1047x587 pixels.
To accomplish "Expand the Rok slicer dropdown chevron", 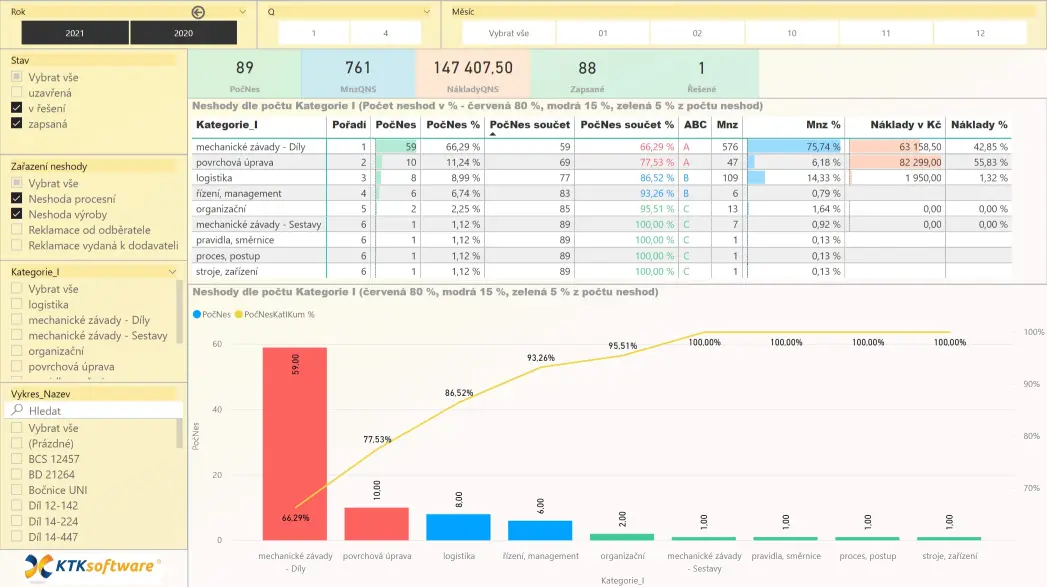I will click(243, 12).
